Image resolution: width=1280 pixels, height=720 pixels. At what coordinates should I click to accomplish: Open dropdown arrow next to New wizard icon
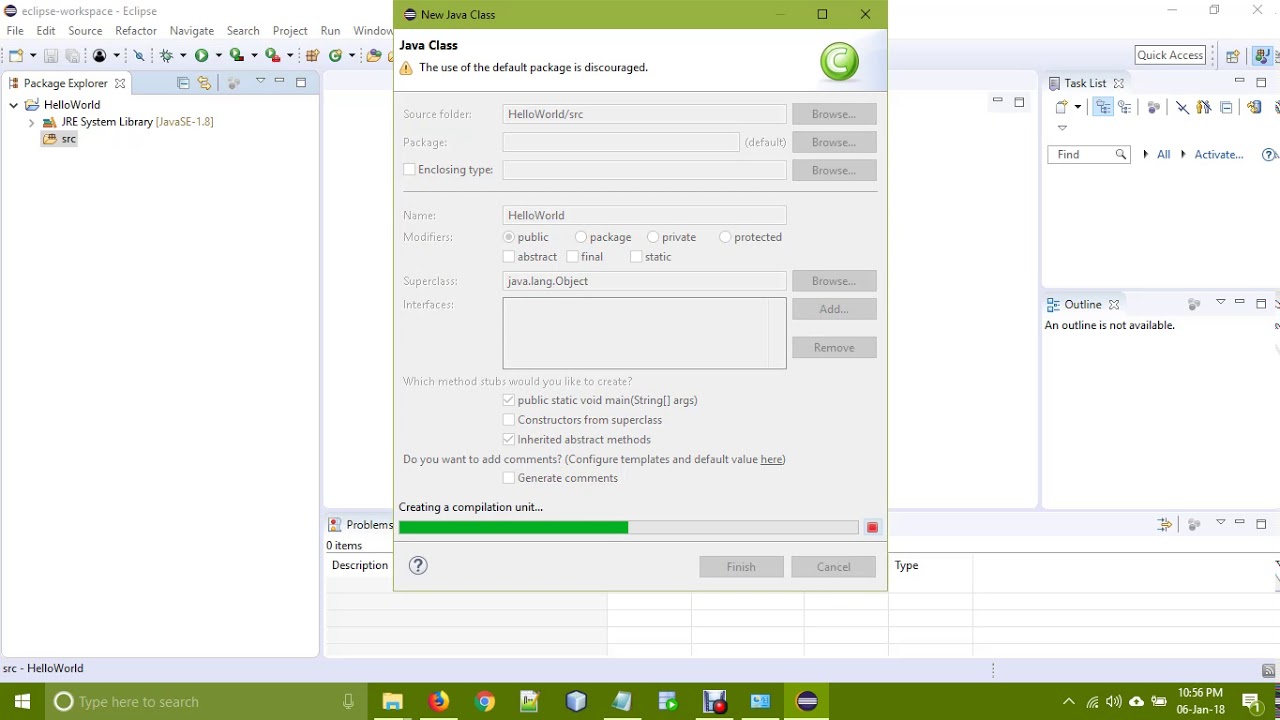[33, 56]
